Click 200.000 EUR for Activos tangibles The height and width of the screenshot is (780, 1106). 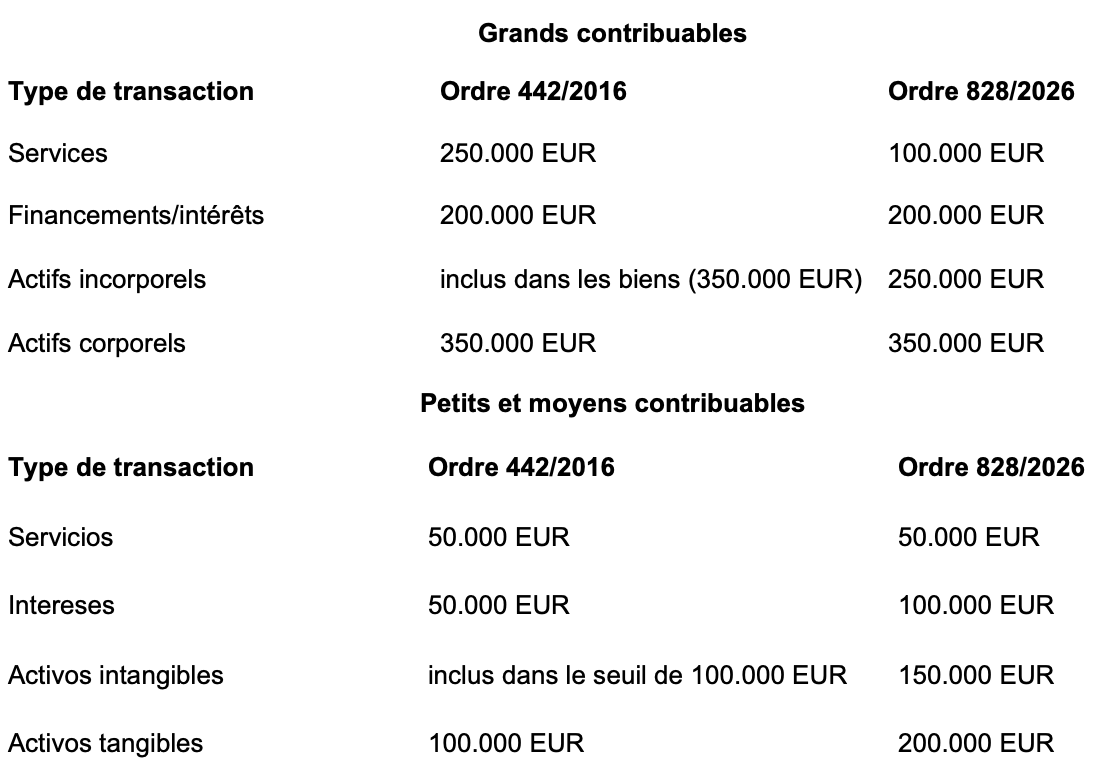pos(976,743)
